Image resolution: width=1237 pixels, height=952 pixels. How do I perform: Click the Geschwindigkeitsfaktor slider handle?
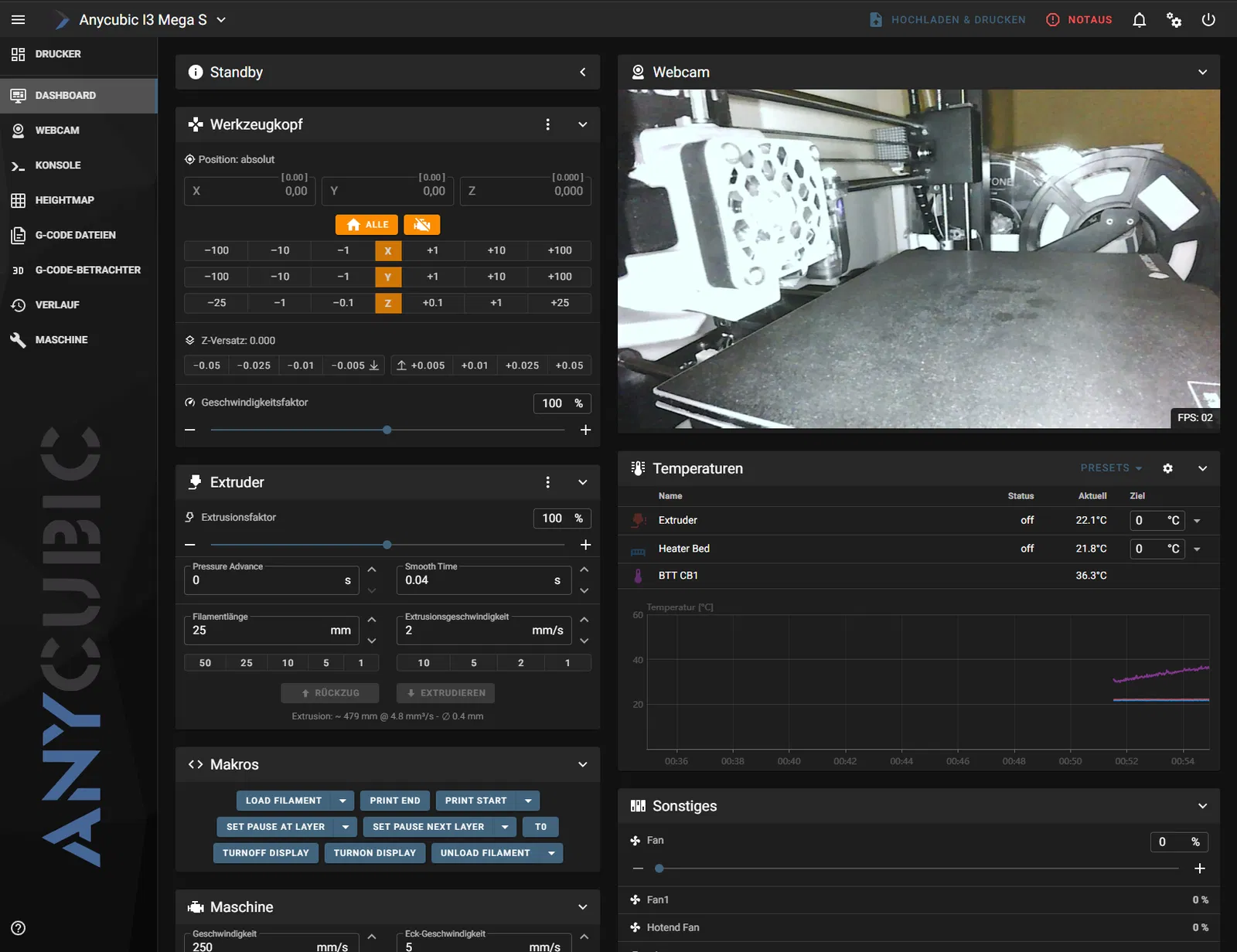[387, 430]
